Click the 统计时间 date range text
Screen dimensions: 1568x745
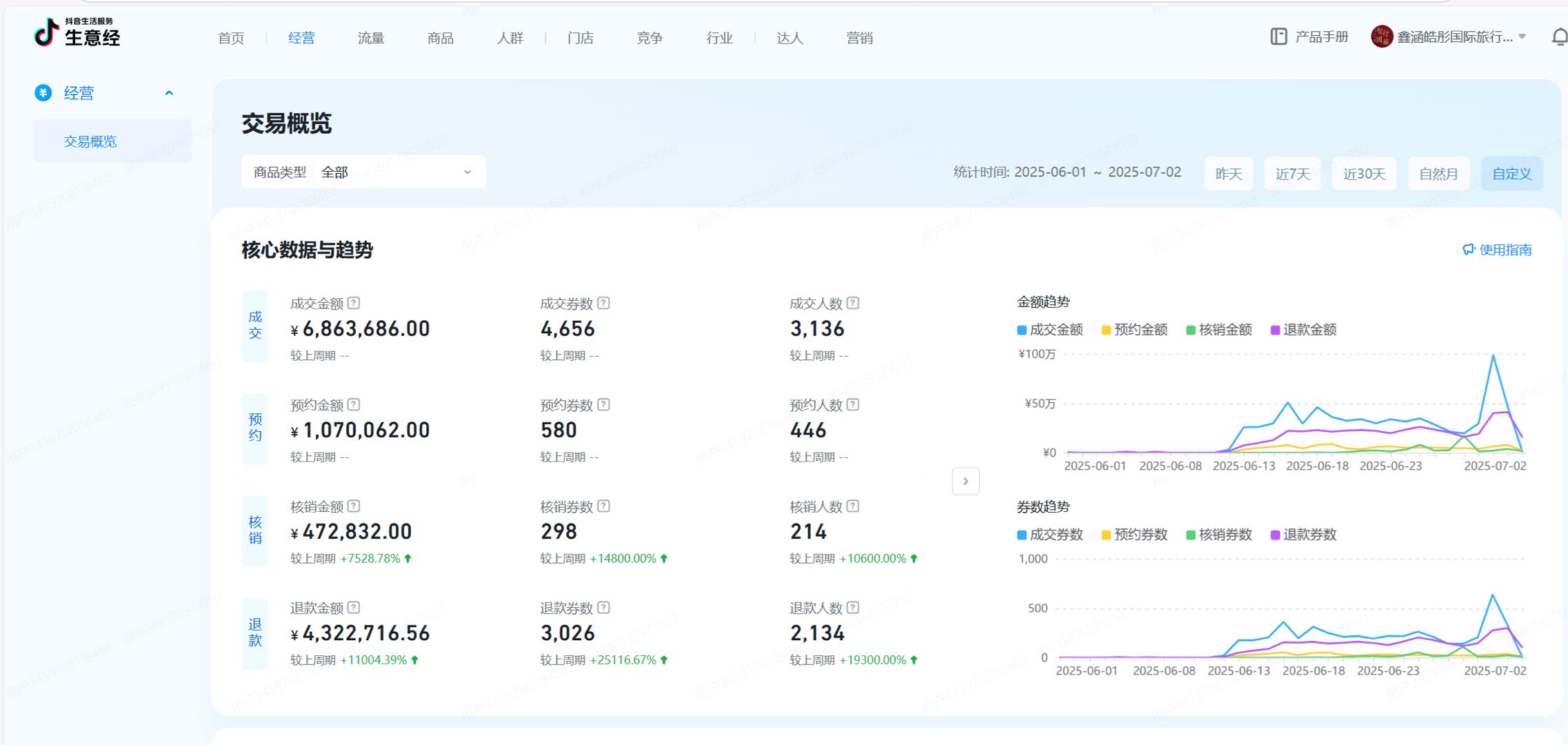pos(1067,172)
